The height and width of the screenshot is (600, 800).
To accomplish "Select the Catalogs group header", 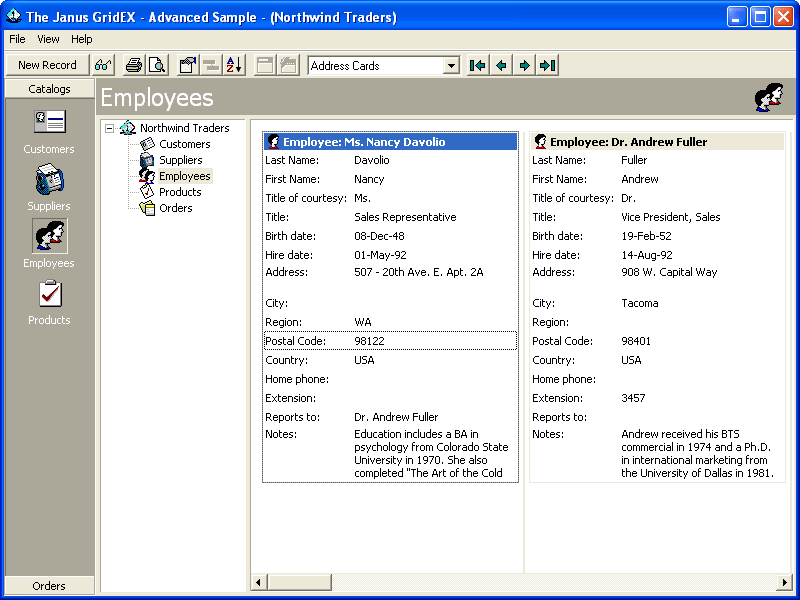I will (x=49, y=89).
